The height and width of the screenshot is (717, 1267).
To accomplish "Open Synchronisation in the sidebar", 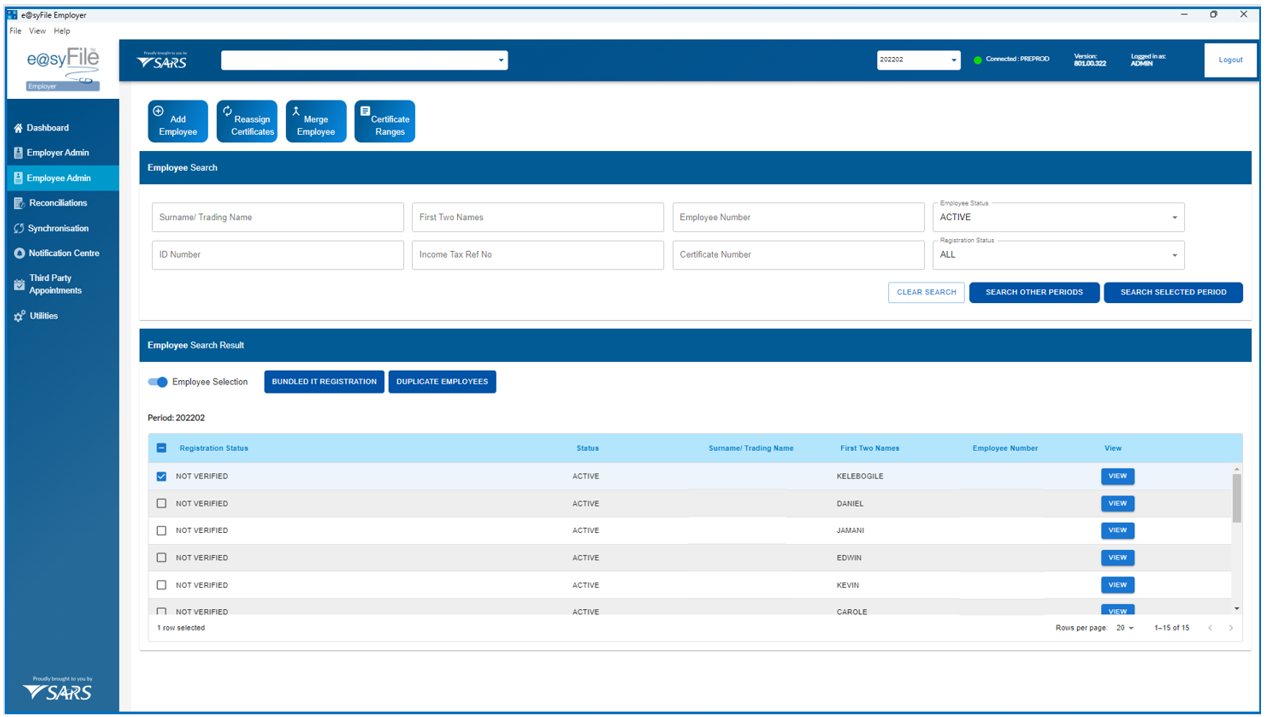I will pyautogui.click(x=57, y=228).
